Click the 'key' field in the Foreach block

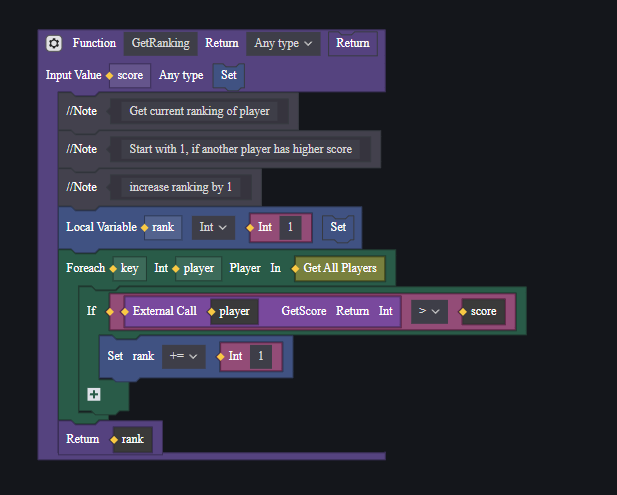(130, 268)
